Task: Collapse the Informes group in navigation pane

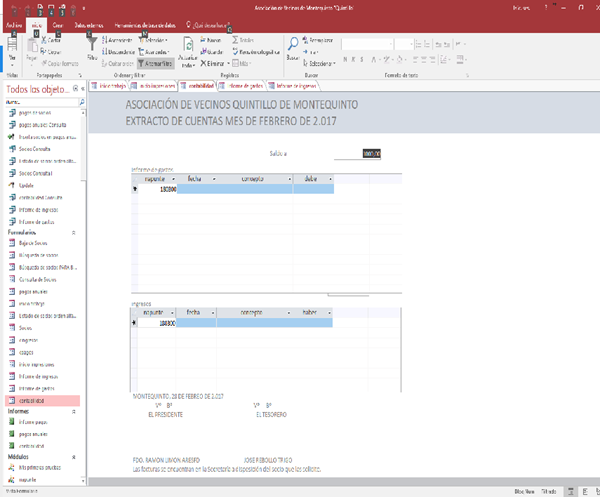Action: 74,411
